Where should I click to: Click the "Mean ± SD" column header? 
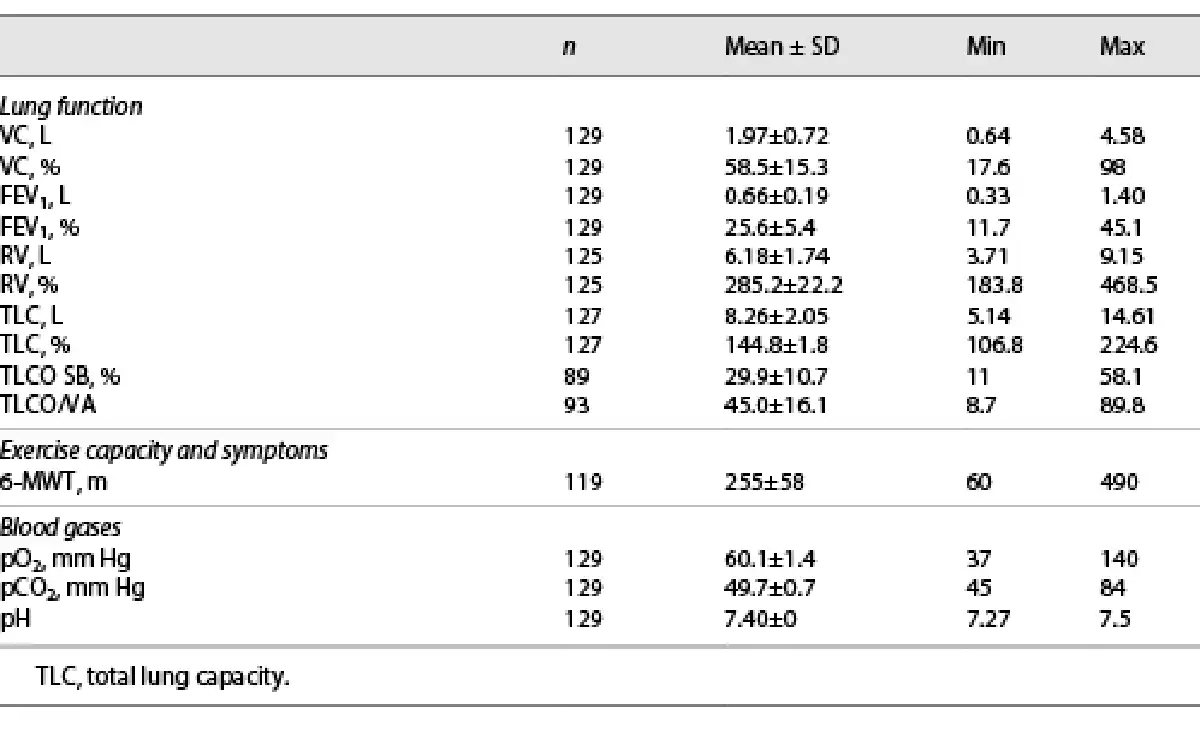(x=782, y=47)
